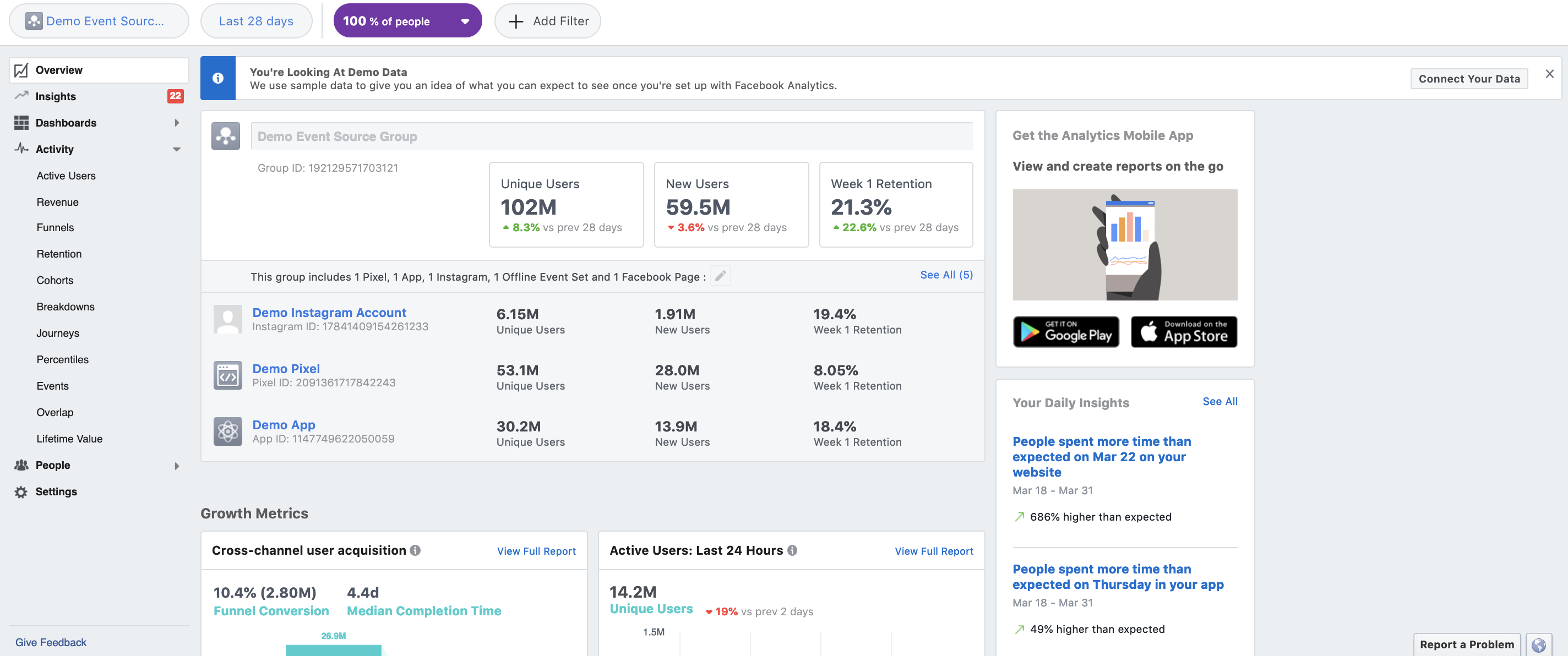Viewport: 1568px width, 656px height.
Task: Open the 100% of people dropdown
Action: tap(407, 21)
